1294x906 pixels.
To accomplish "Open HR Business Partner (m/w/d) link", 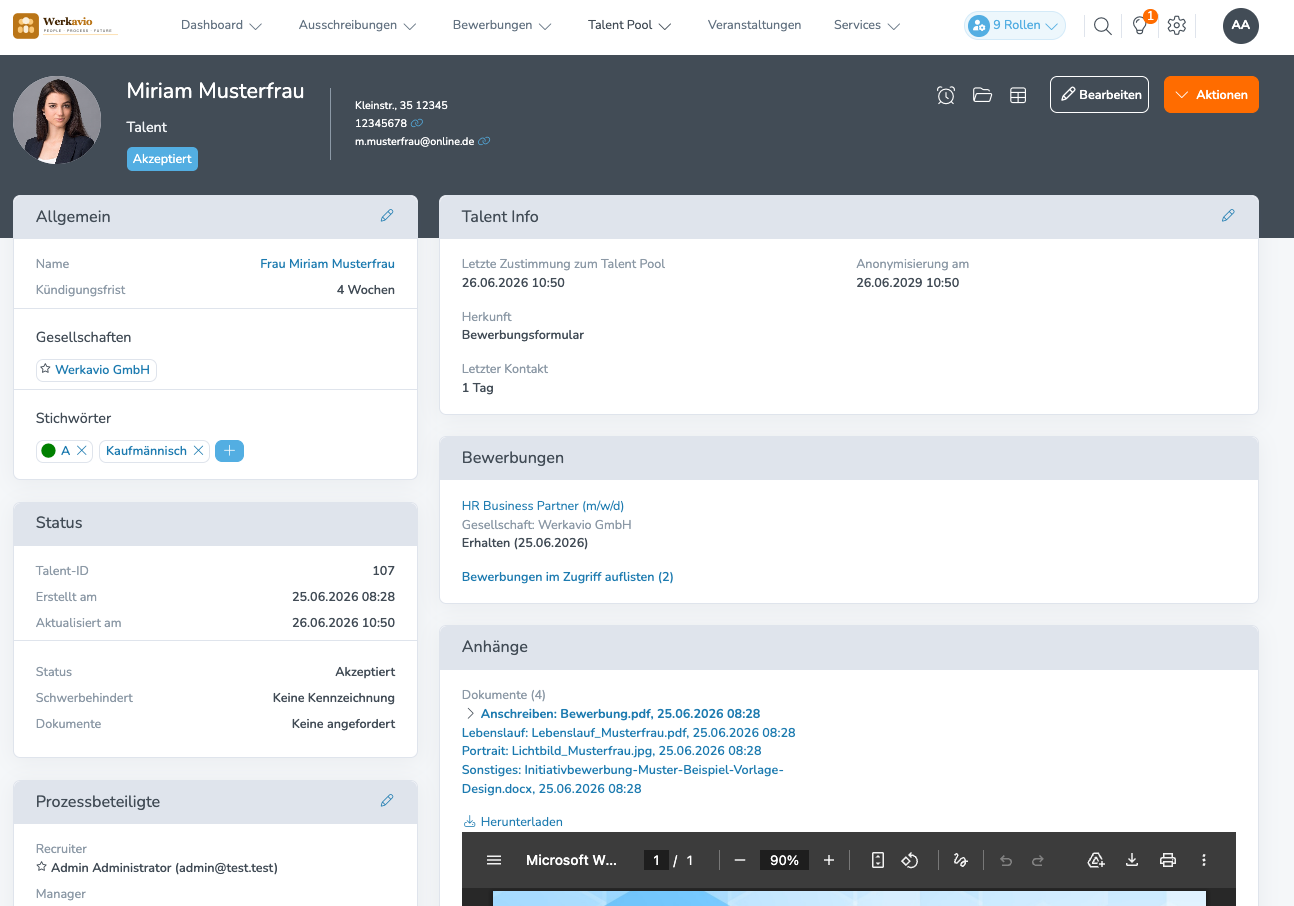I will 543,506.
